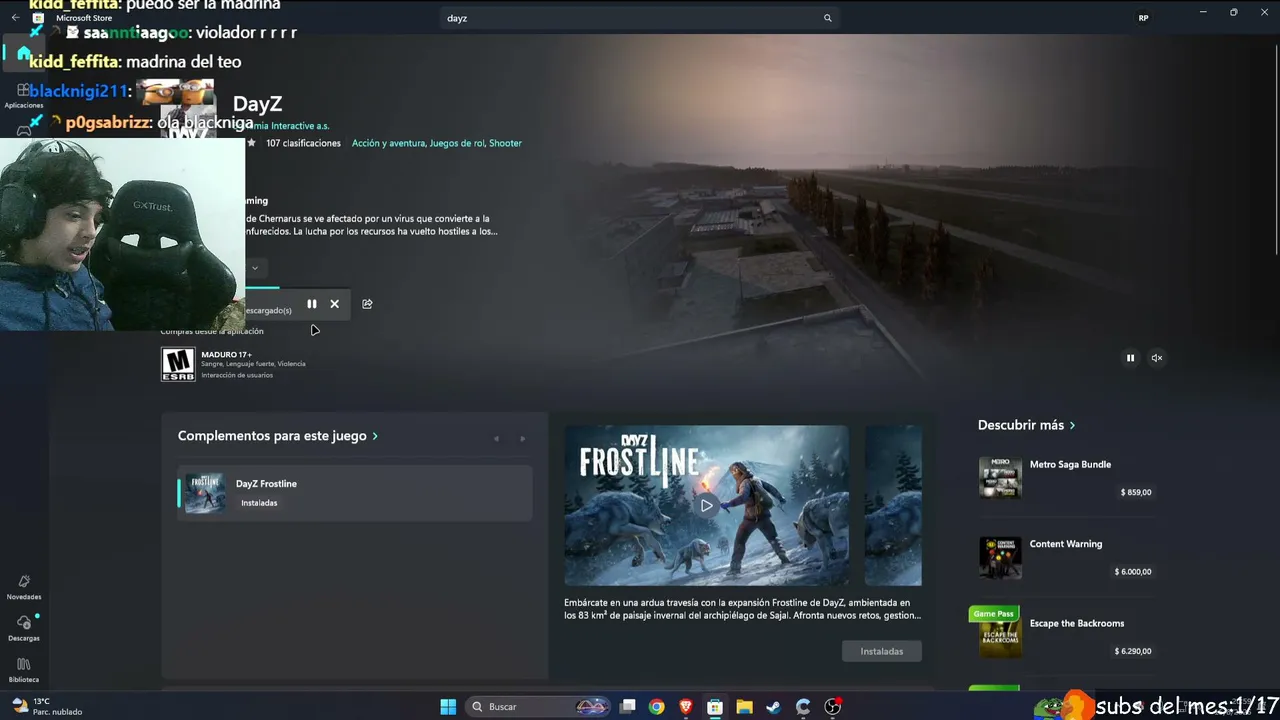Expand the Complementos para este juego section
Screen dimensions: 1280x720
(x=278, y=436)
